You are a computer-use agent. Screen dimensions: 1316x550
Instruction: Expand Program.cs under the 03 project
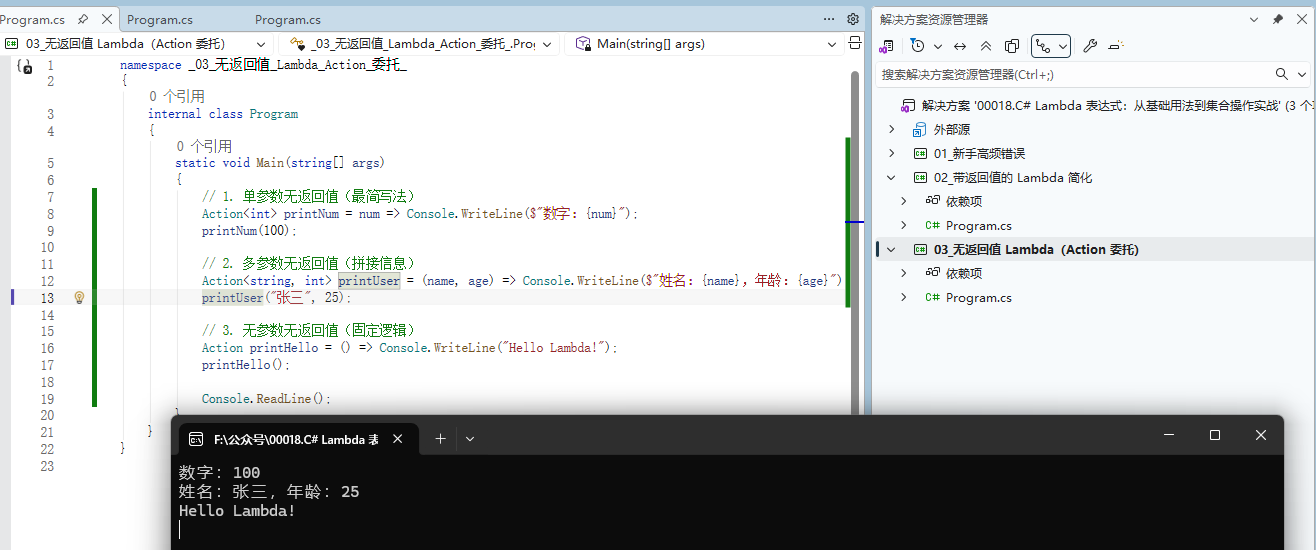(904, 297)
